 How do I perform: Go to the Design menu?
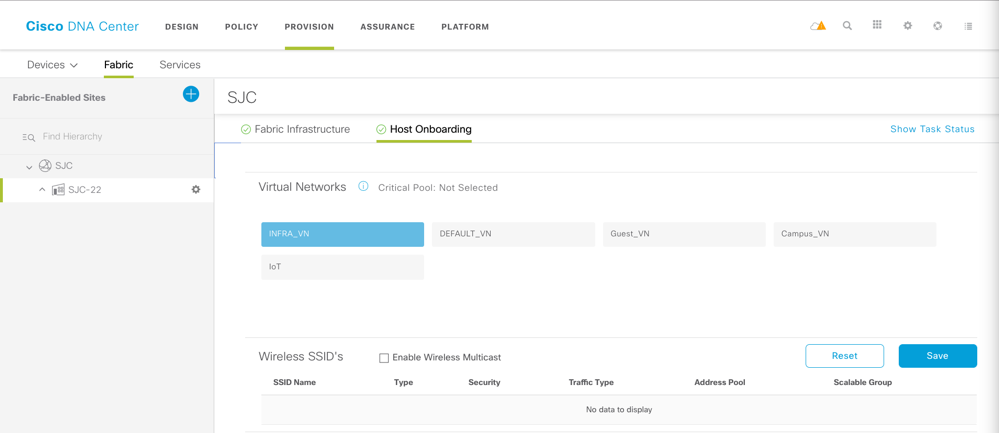[182, 27]
